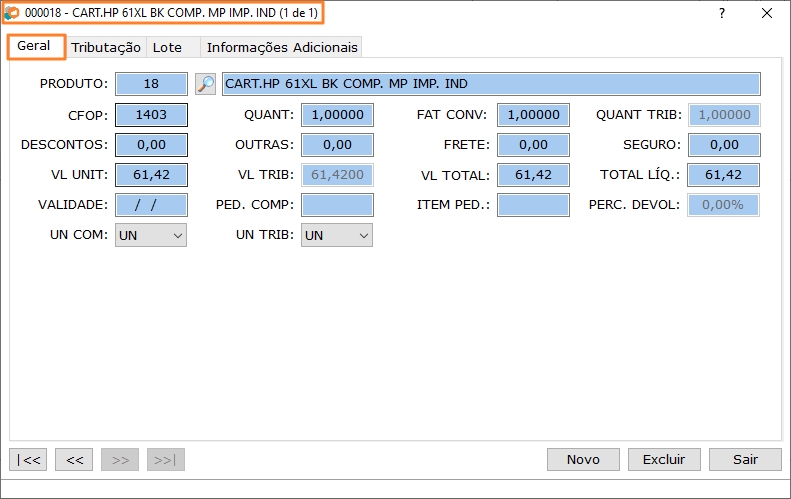Click the VALIDADE date field
The image size is (791, 499).
coord(151,205)
